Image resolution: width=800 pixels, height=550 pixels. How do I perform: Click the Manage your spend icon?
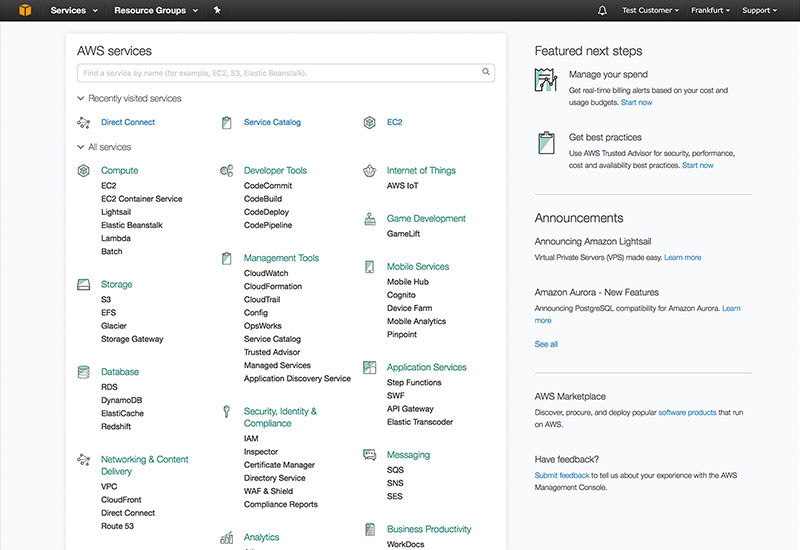pyautogui.click(x=546, y=80)
